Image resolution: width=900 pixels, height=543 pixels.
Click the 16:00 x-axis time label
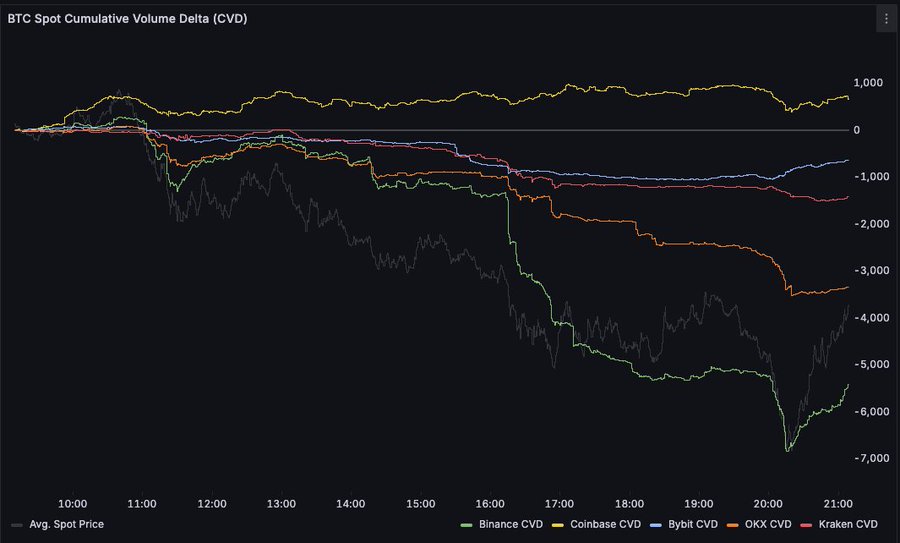pos(490,504)
